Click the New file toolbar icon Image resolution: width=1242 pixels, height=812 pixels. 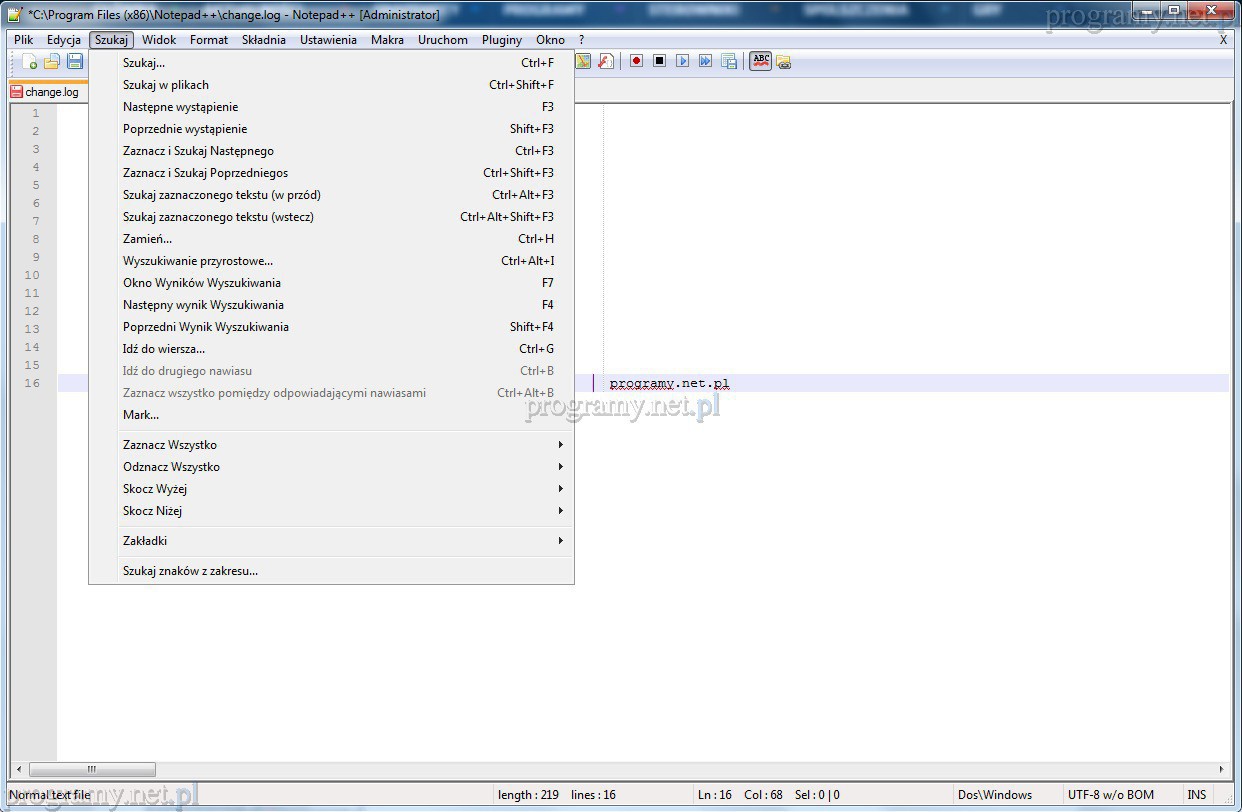click(30, 62)
